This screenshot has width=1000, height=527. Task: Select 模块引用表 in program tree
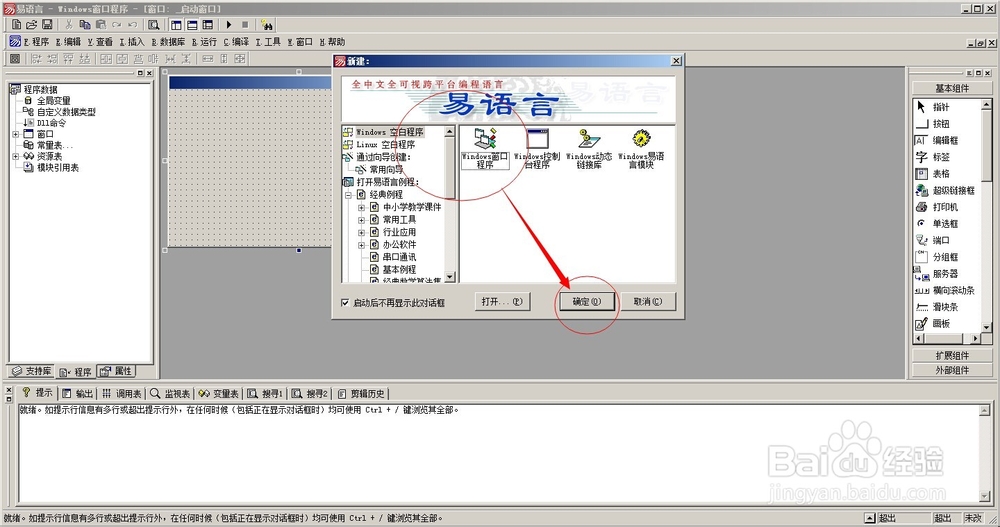pyautogui.click(x=57, y=168)
